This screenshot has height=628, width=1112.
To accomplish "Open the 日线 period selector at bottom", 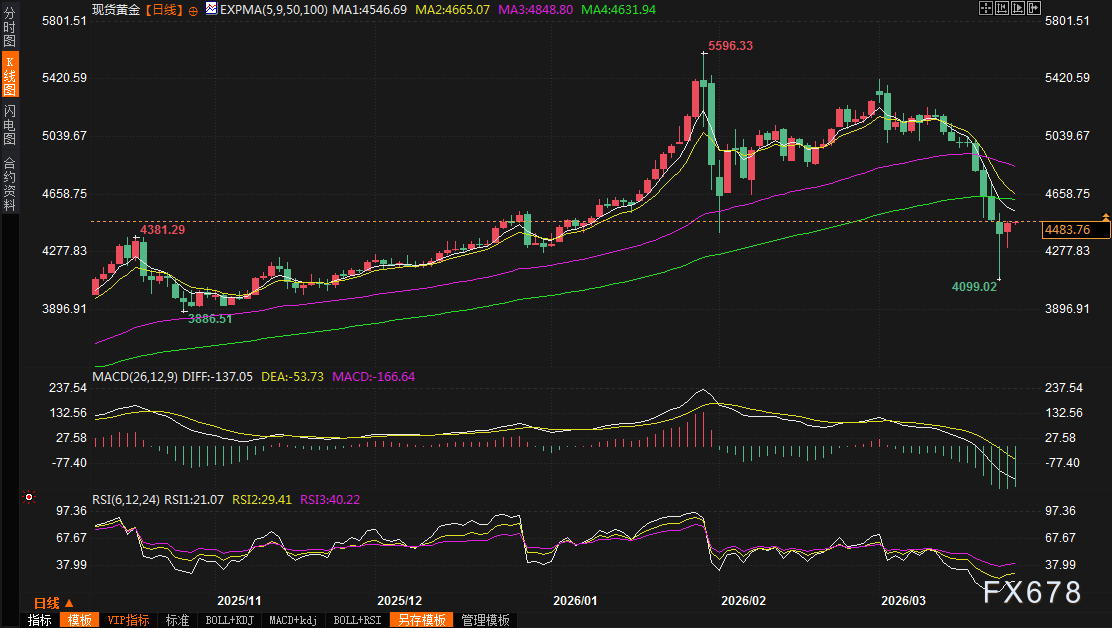I will pyautogui.click(x=53, y=603).
